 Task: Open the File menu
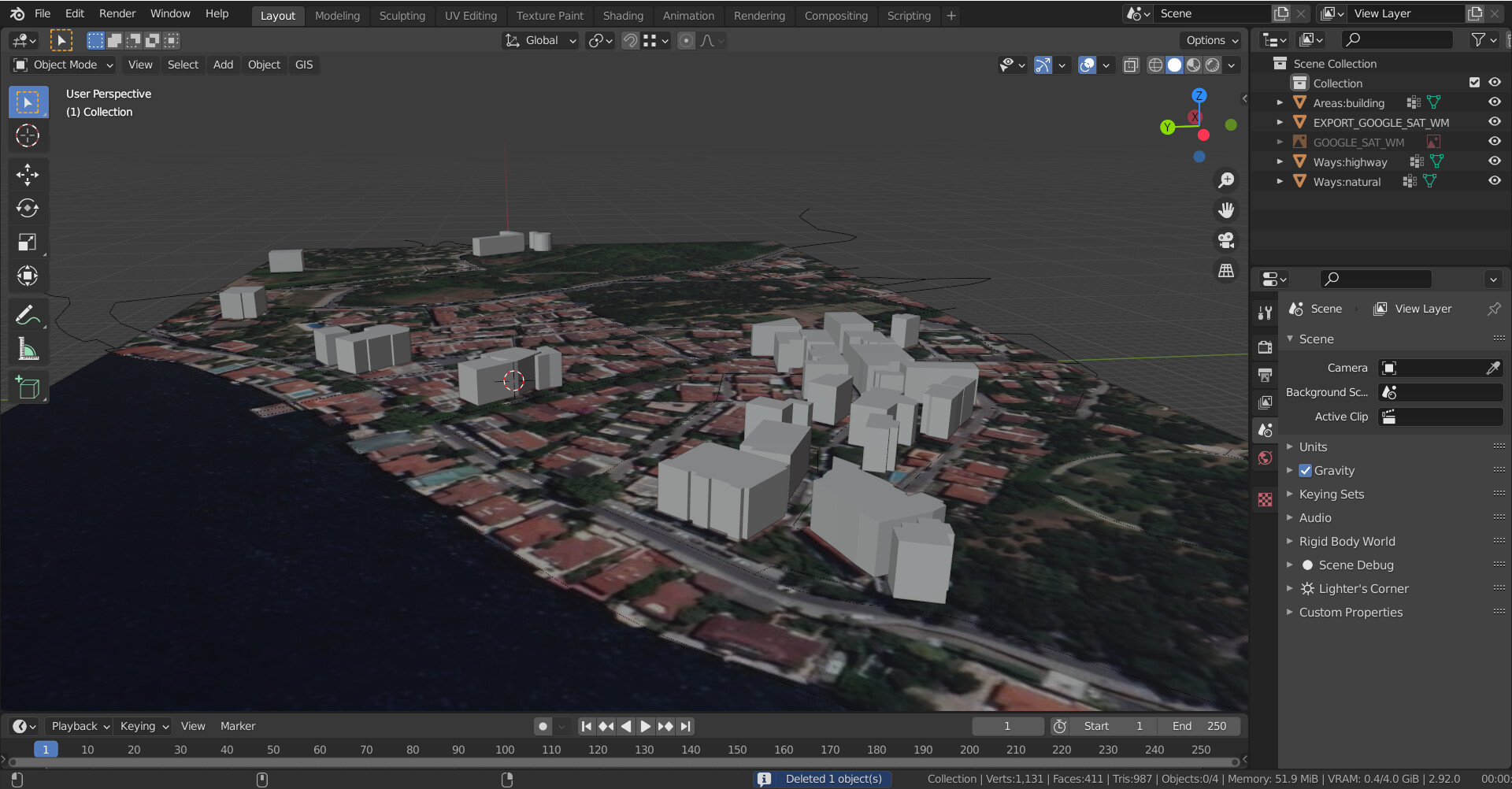click(x=43, y=14)
